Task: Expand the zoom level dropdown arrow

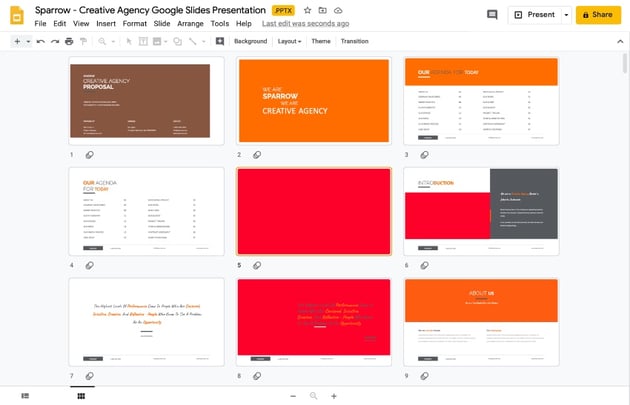Action: (x=113, y=41)
